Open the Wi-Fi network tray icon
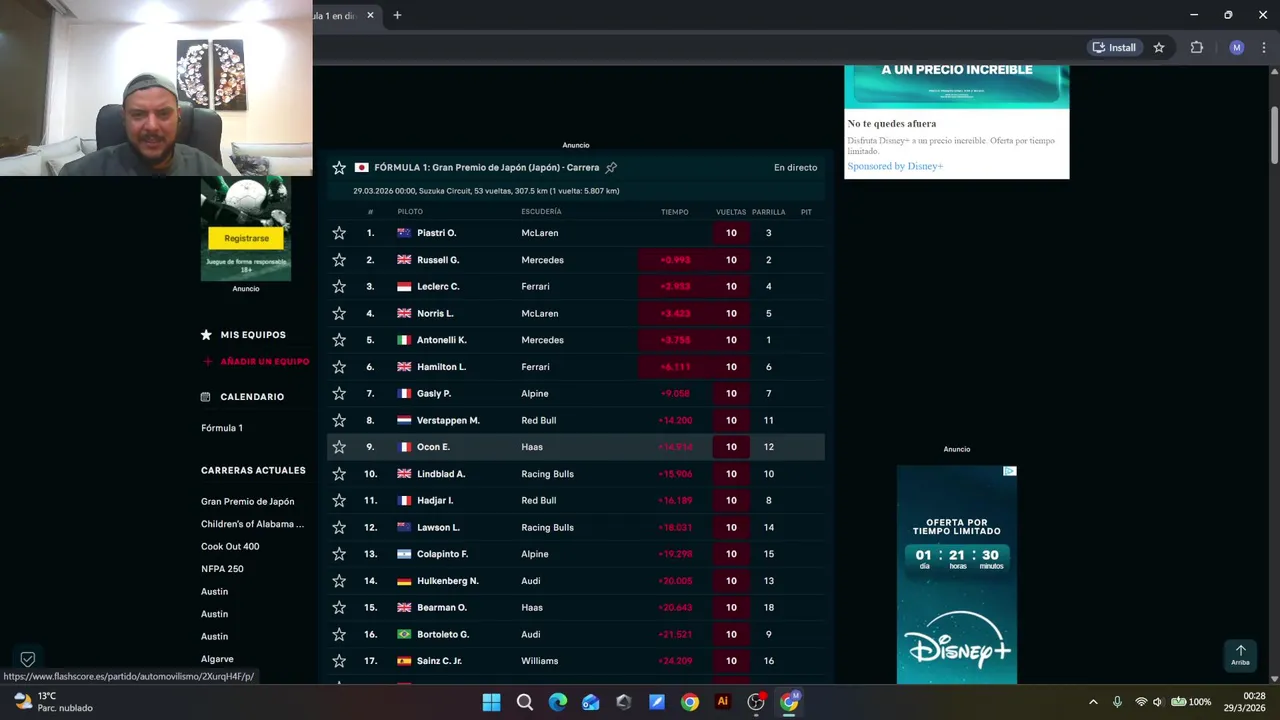 tap(1141, 702)
